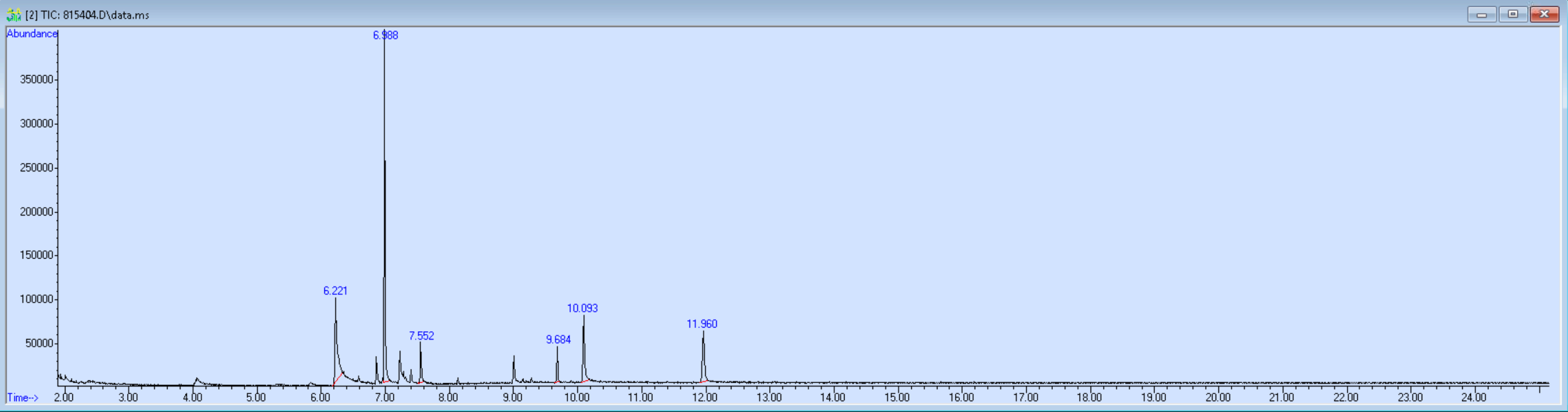1568x412 pixels.
Task: Select the peak labeled 7.552
Action: (x=421, y=336)
